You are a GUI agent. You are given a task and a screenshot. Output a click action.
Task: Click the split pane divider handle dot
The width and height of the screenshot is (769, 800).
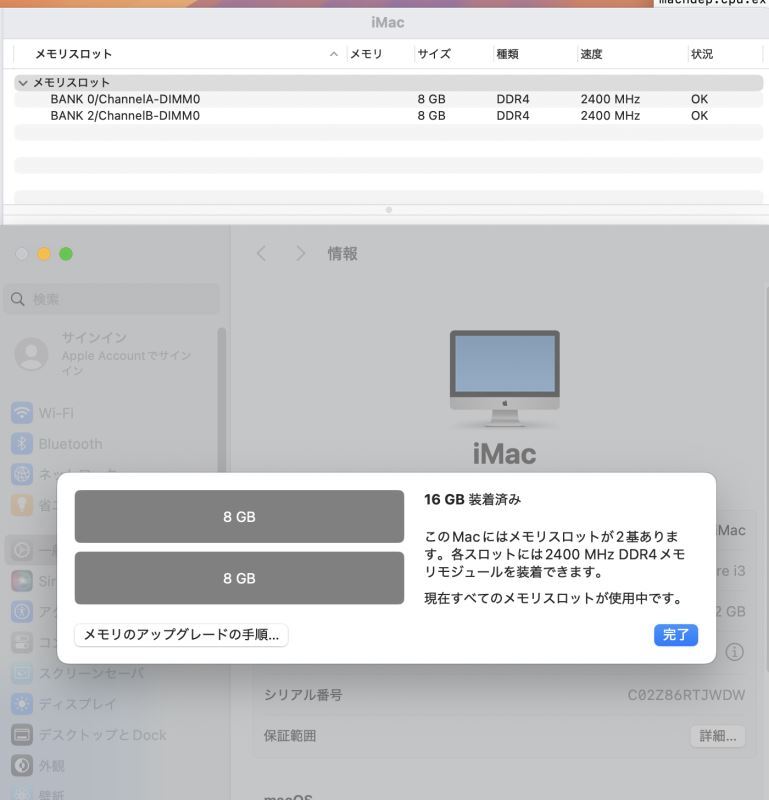tap(388, 210)
